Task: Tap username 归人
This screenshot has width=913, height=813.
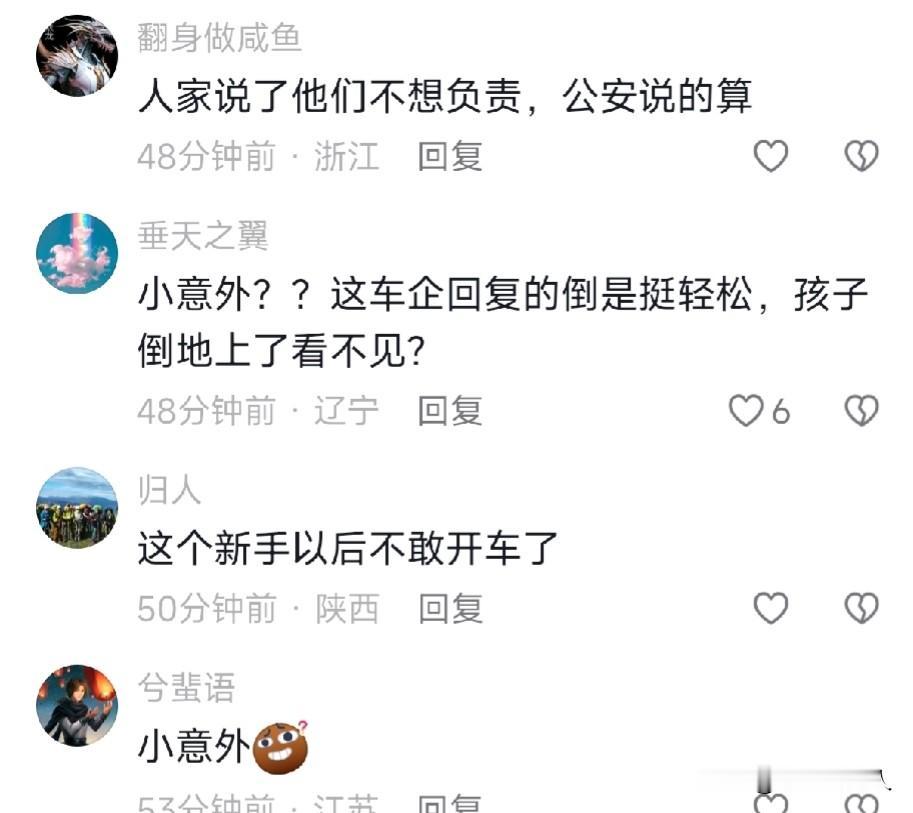Action: pyautogui.click(x=169, y=490)
